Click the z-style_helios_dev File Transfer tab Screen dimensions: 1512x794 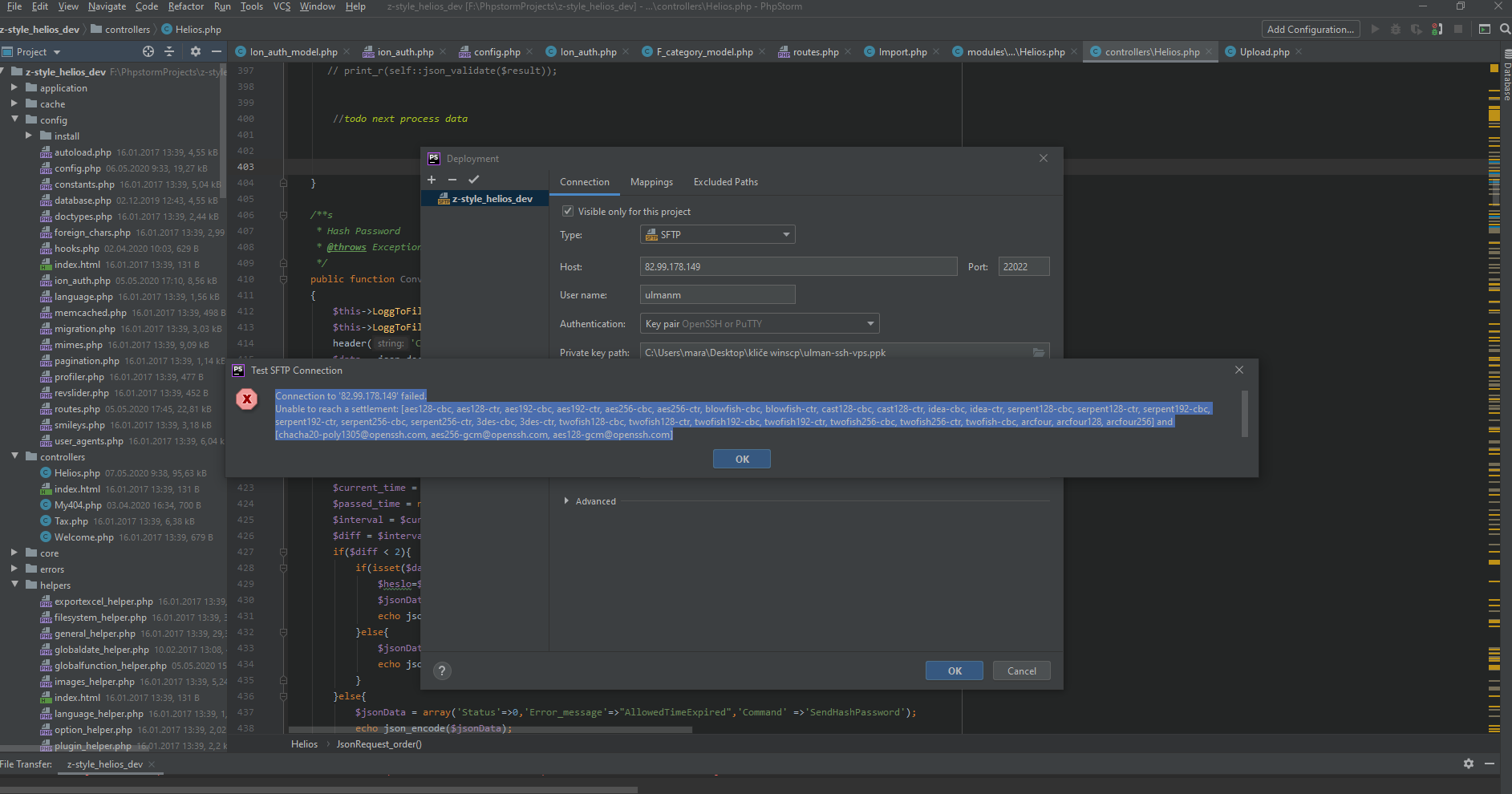coord(105,764)
